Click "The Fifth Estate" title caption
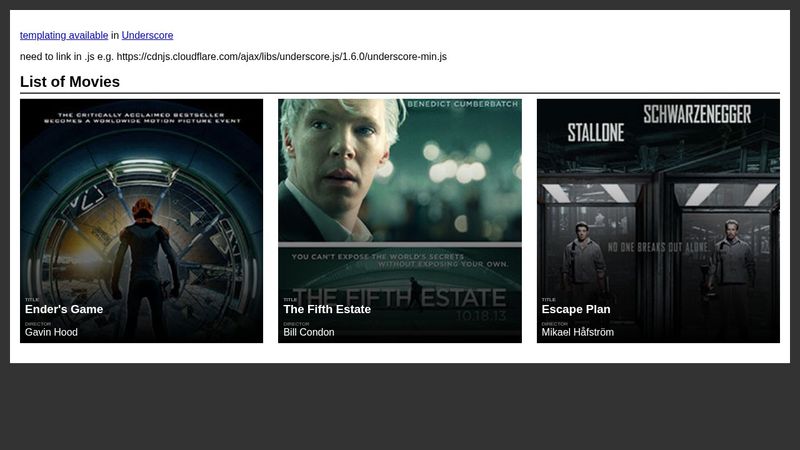800x450 pixels. click(327, 309)
